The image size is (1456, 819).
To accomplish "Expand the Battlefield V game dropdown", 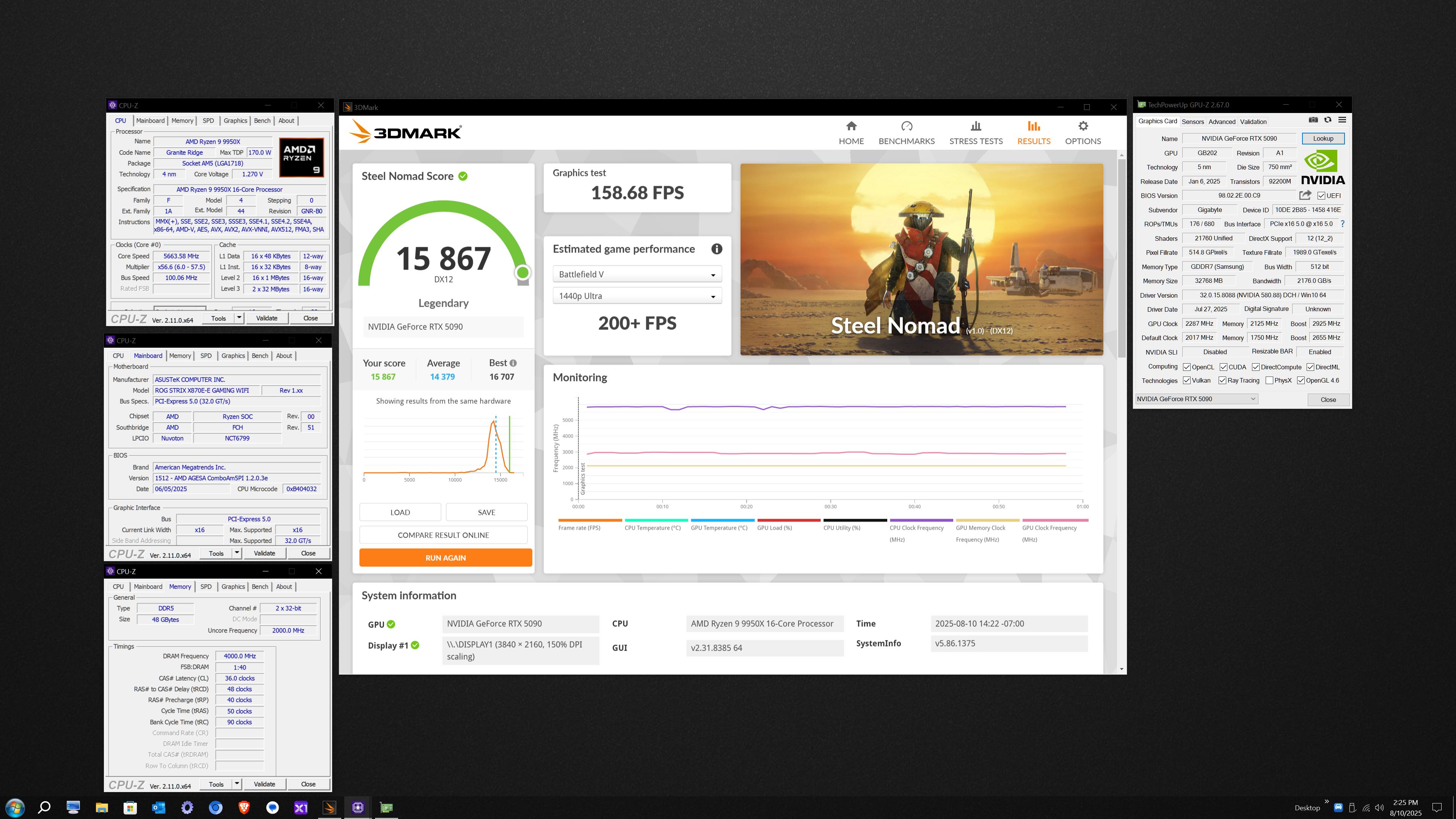I will (x=637, y=274).
